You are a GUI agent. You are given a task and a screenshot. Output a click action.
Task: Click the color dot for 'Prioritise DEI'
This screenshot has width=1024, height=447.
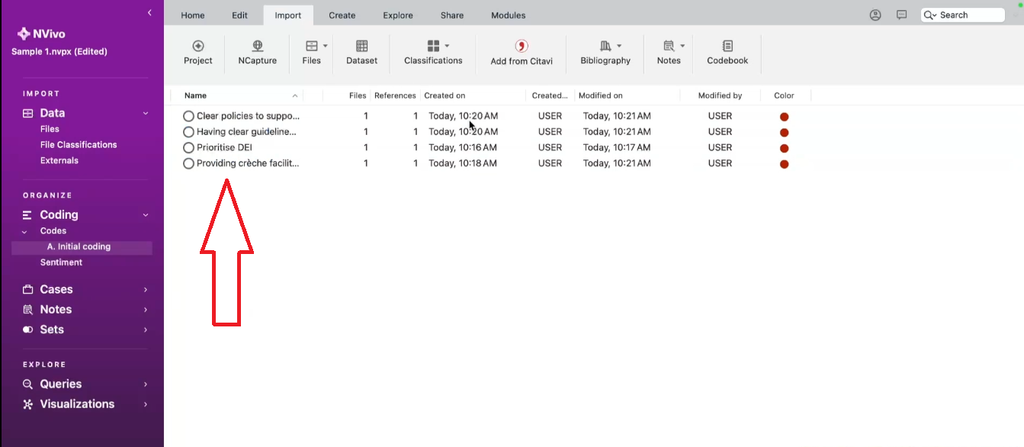click(784, 148)
